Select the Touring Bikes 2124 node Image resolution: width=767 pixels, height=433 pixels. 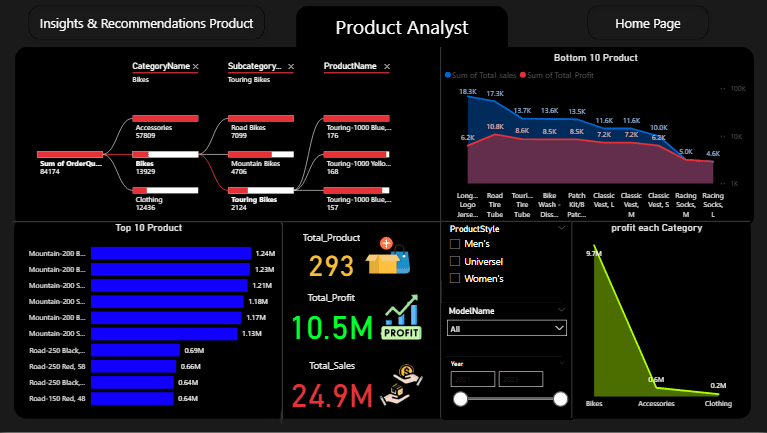click(x=261, y=190)
